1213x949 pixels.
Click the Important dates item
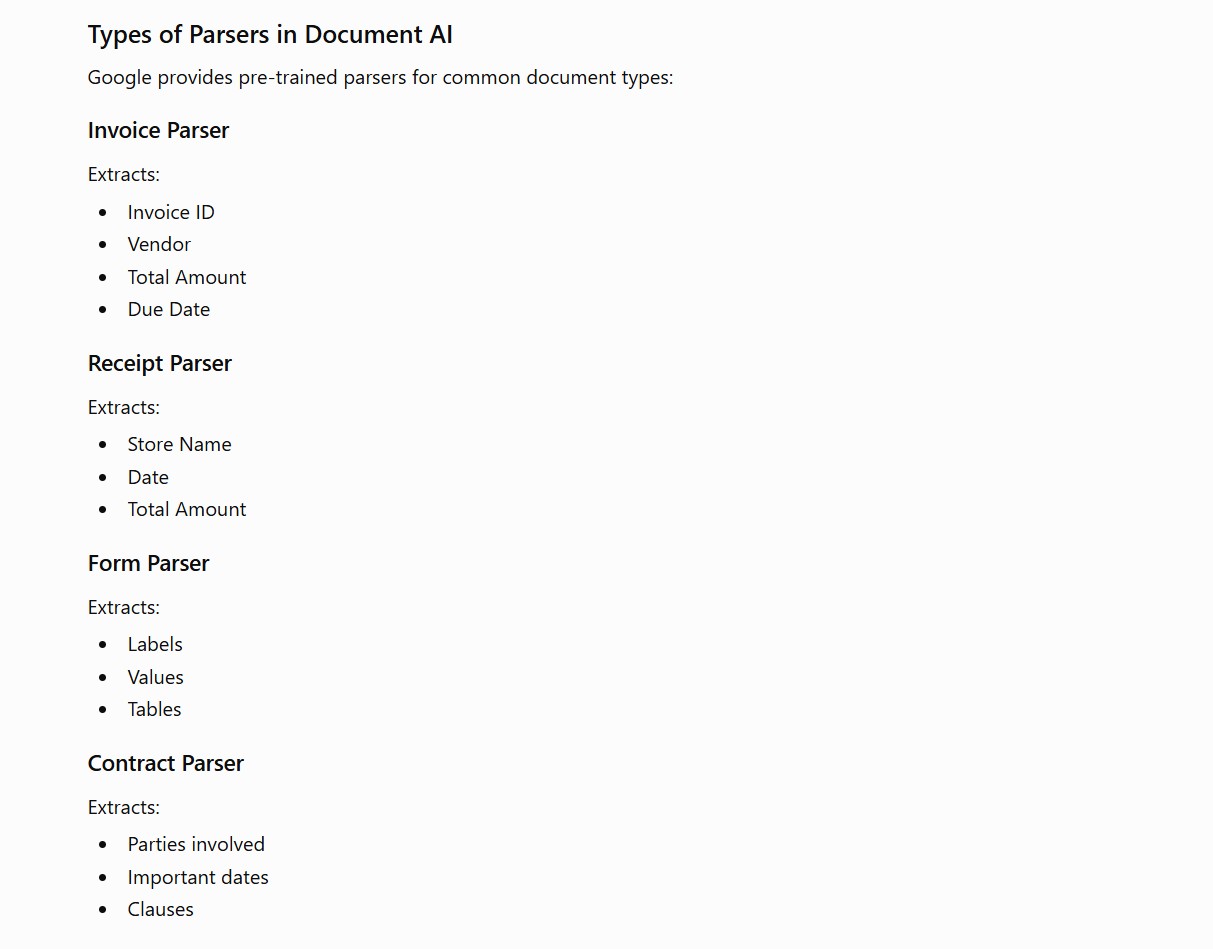[198, 877]
